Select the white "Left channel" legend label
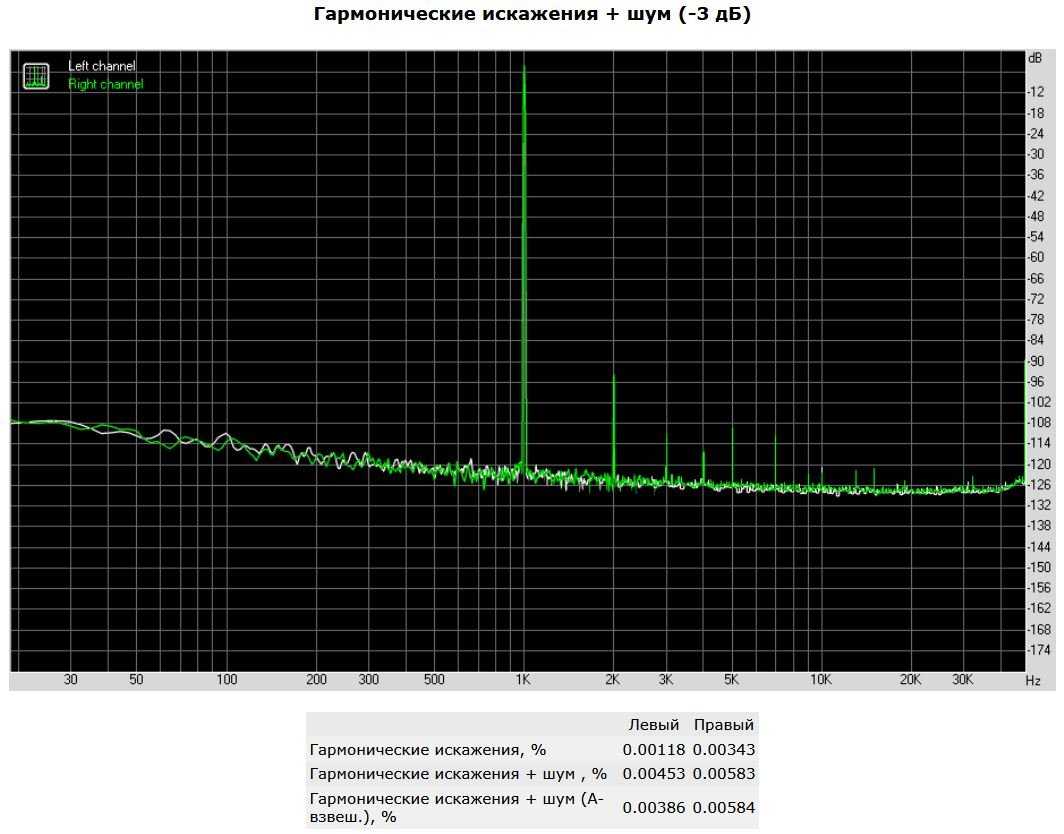Screen dimensions: 1064x834 (101, 66)
